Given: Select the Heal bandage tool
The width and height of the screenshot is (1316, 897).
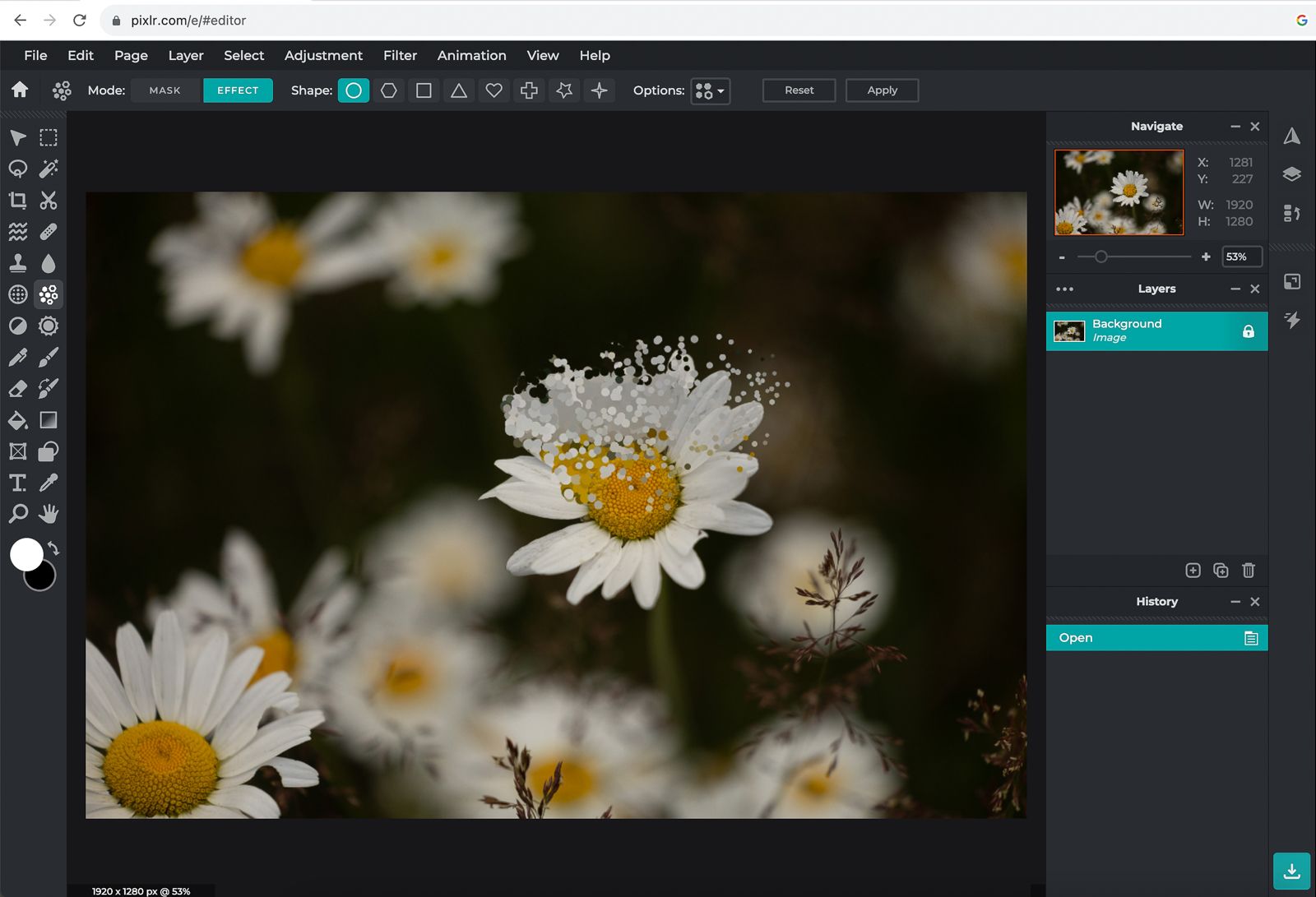Looking at the screenshot, I should click(49, 232).
